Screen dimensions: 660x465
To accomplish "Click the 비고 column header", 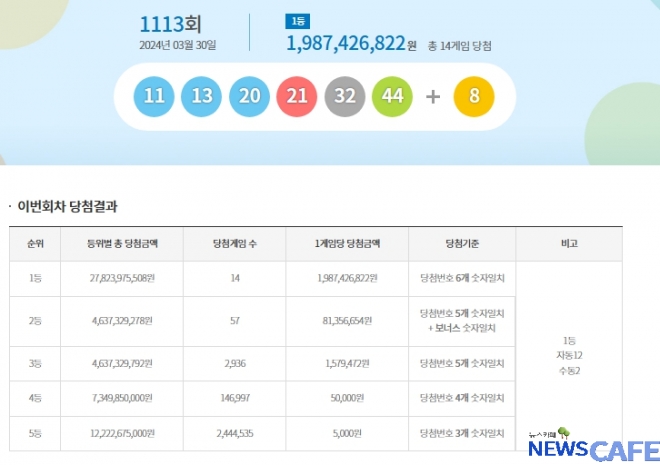I will pyautogui.click(x=569, y=244).
